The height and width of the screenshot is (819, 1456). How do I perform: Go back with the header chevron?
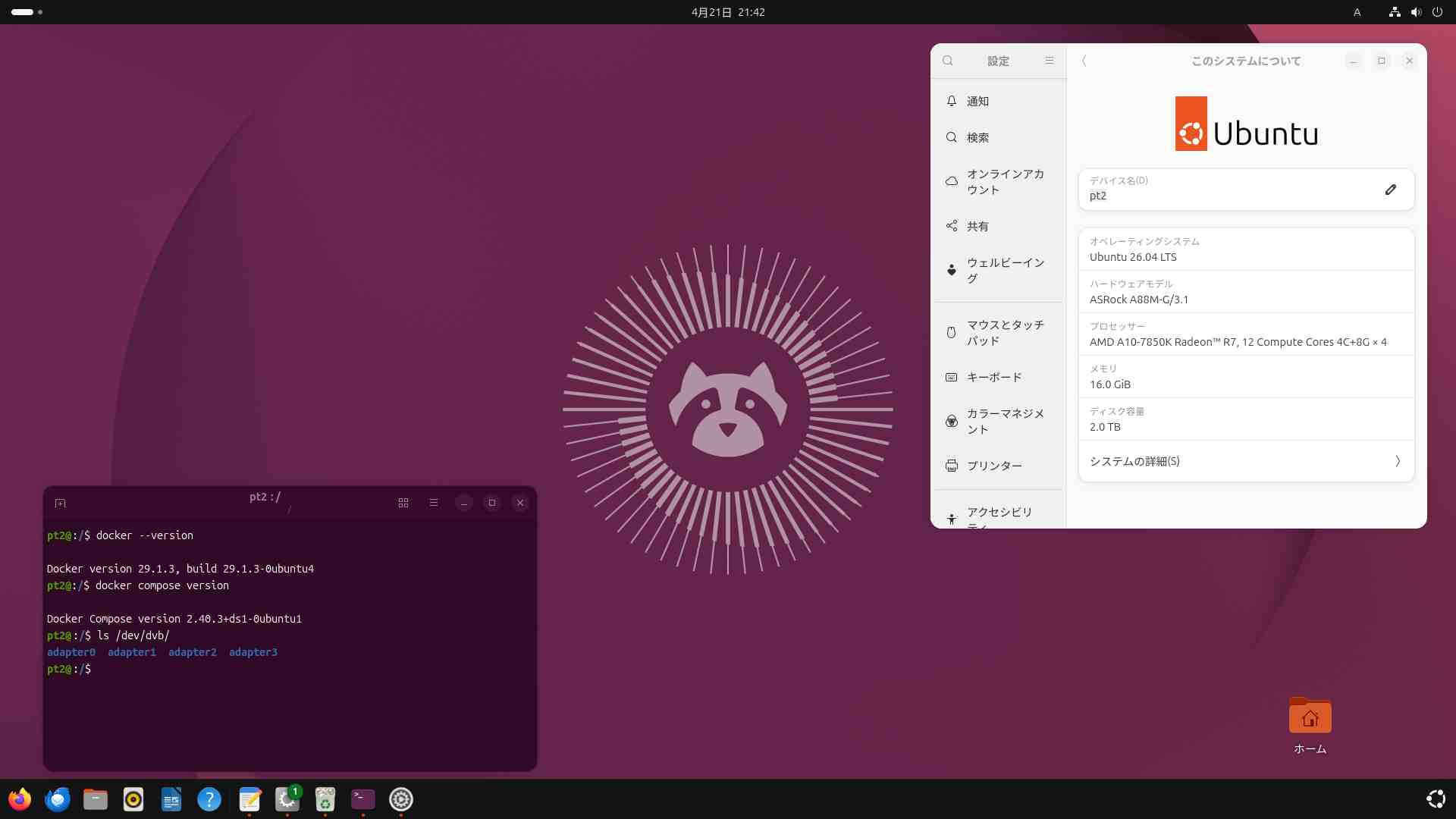coord(1084,61)
